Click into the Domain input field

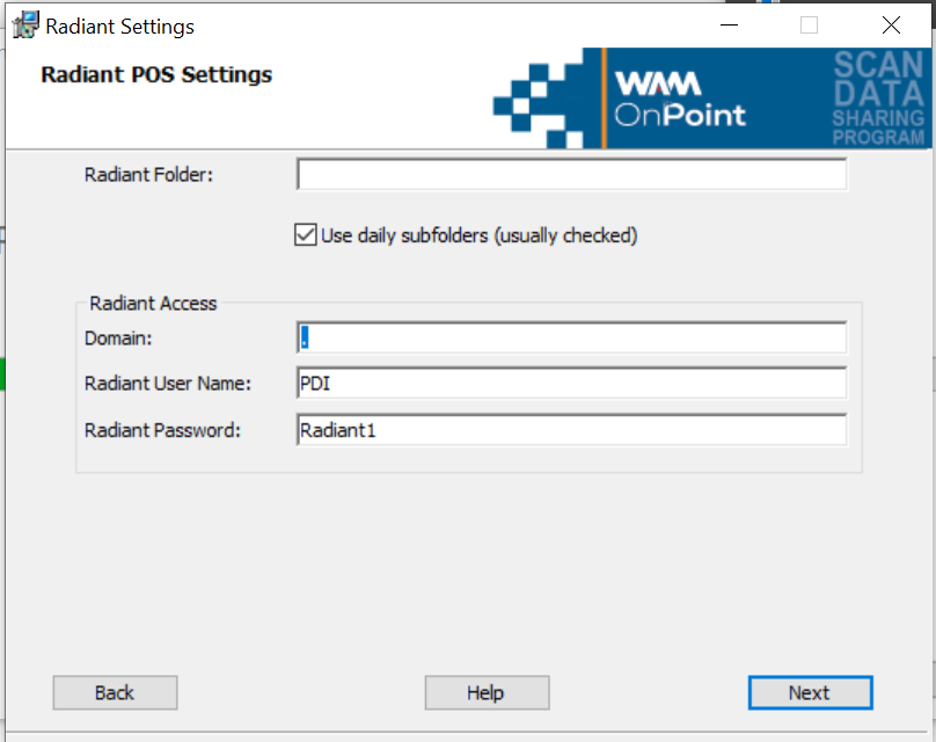tap(571, 338)
